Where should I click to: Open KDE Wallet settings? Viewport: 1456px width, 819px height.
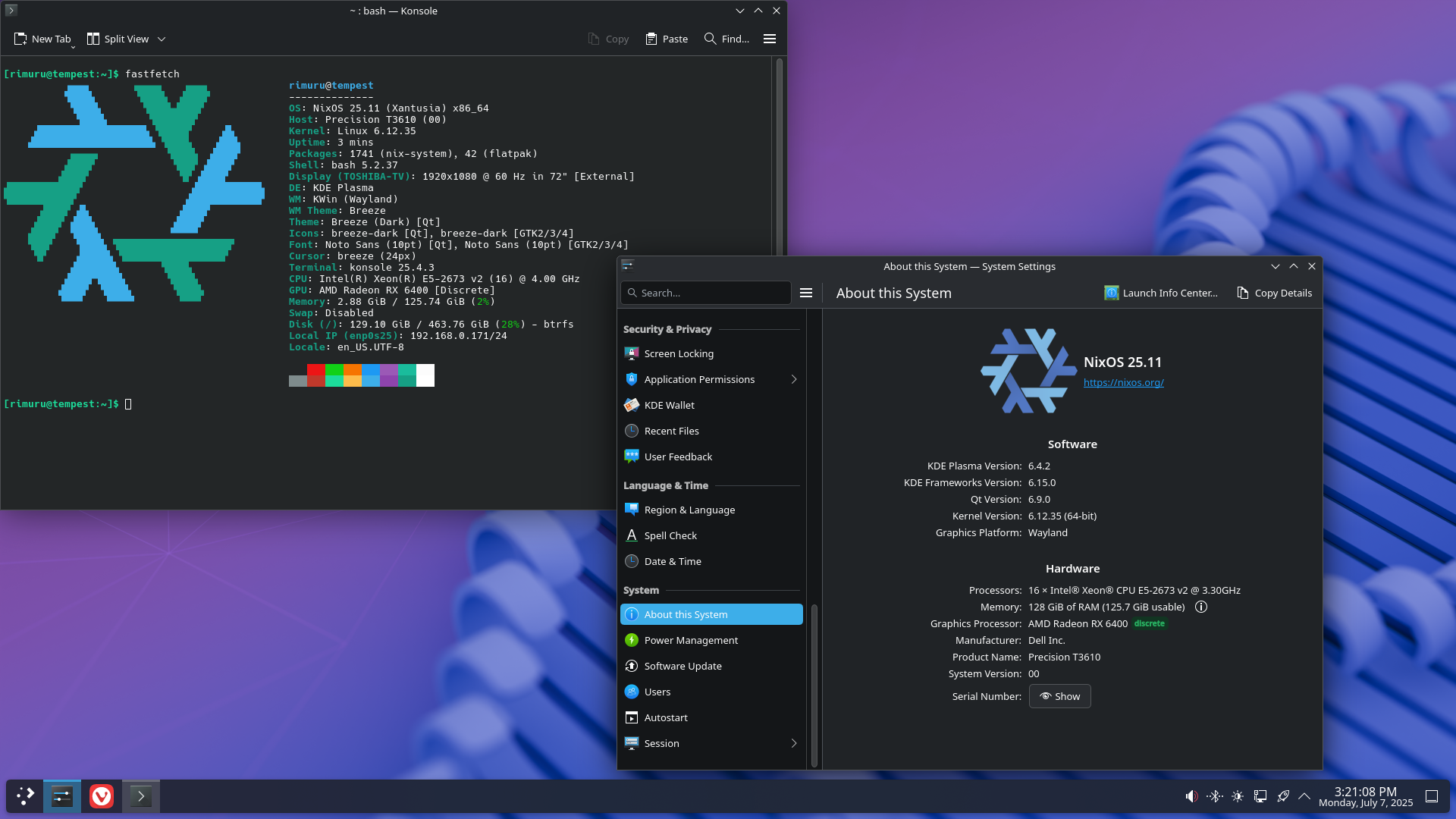pos(711,405)
